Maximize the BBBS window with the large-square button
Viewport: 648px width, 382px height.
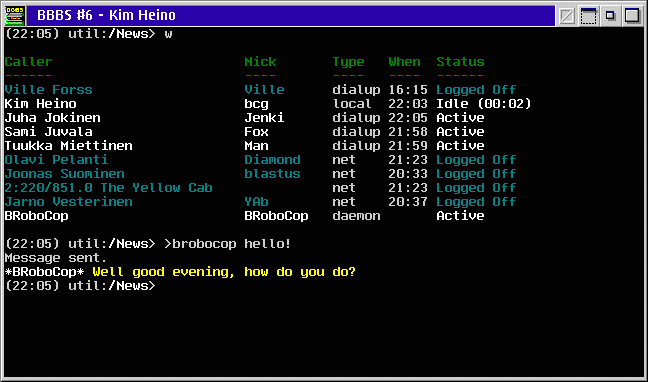coord(632,16)
